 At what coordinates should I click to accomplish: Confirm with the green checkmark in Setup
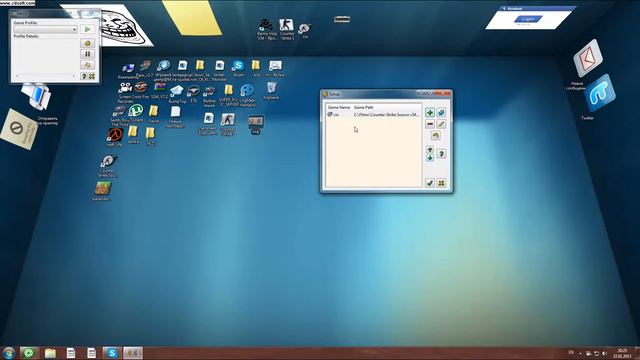(430, 183)
